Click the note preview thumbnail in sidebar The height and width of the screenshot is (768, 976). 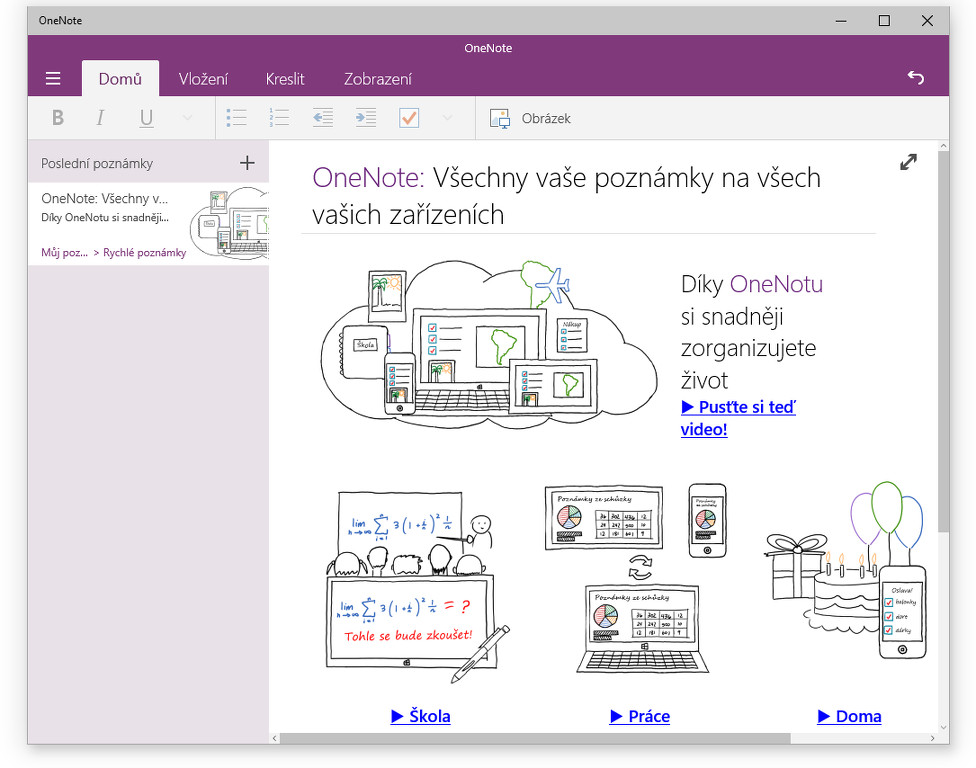229,223
